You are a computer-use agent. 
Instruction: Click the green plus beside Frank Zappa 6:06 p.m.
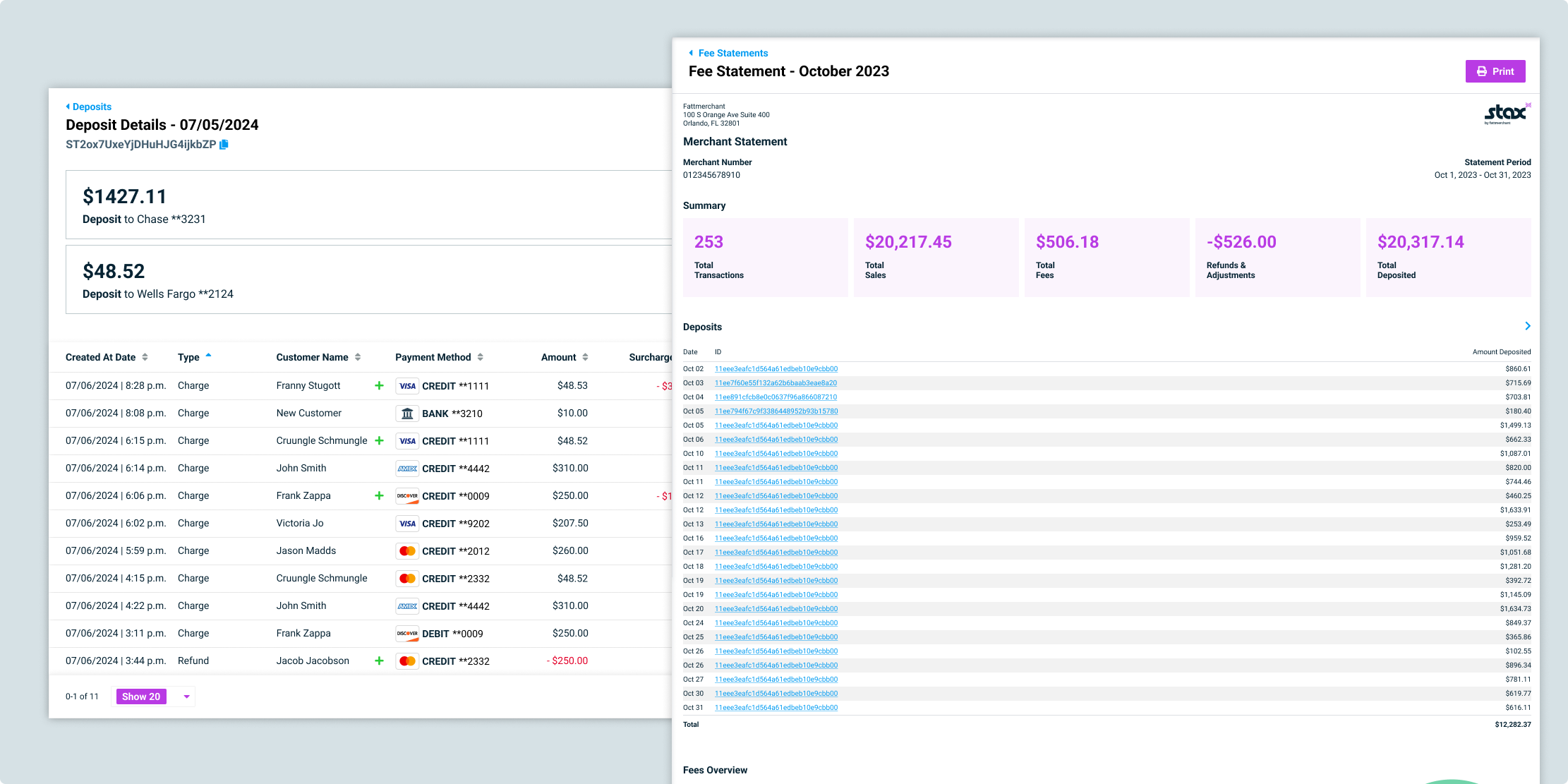pyautogui.click(x=379, y=495)
